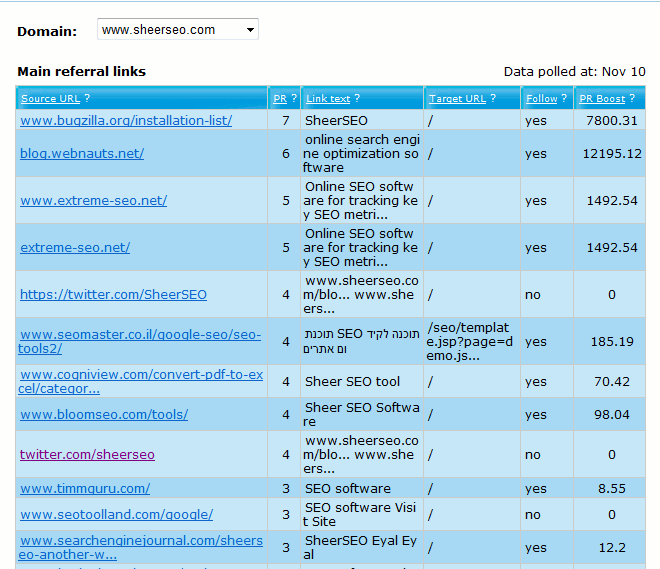This screenshot has width=660, height=569.
Task: Sort table by PR Boost header
Action: [x=602, y=98]
